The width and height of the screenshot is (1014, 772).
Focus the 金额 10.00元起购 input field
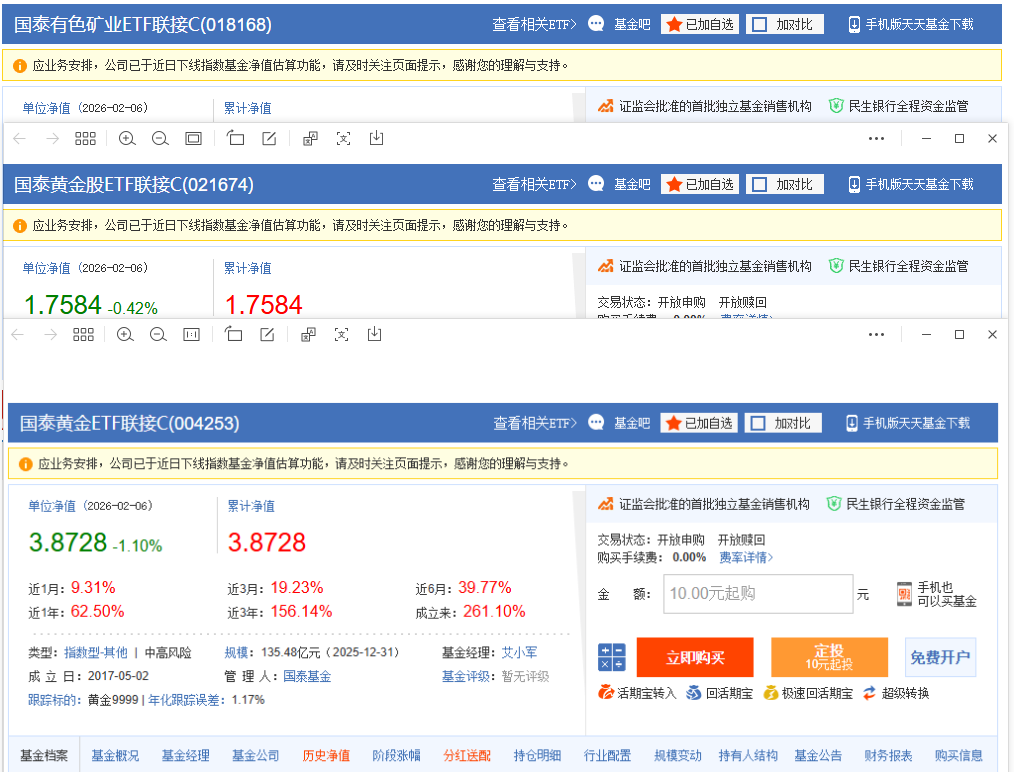(x=758, y=594)
